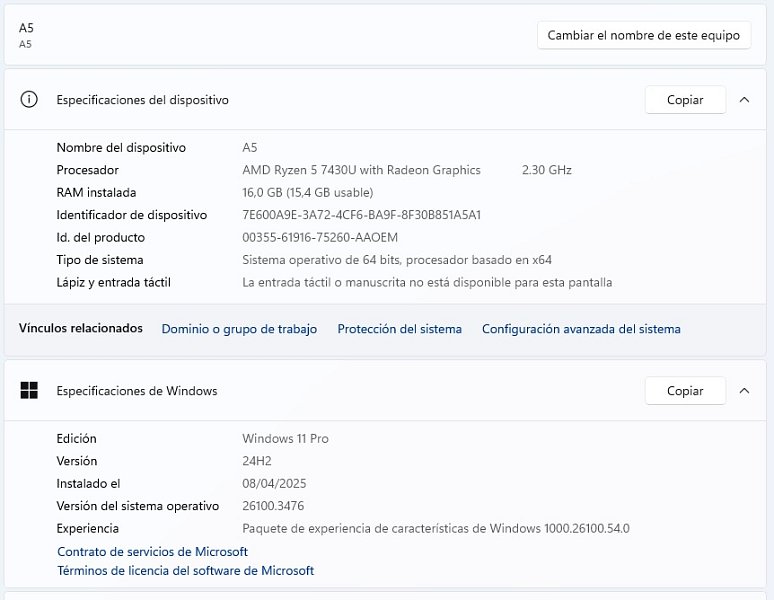This screenshot has height=600, width=774.
Task: Select the Lápiz y entrada táctil value
Action: 427,283
